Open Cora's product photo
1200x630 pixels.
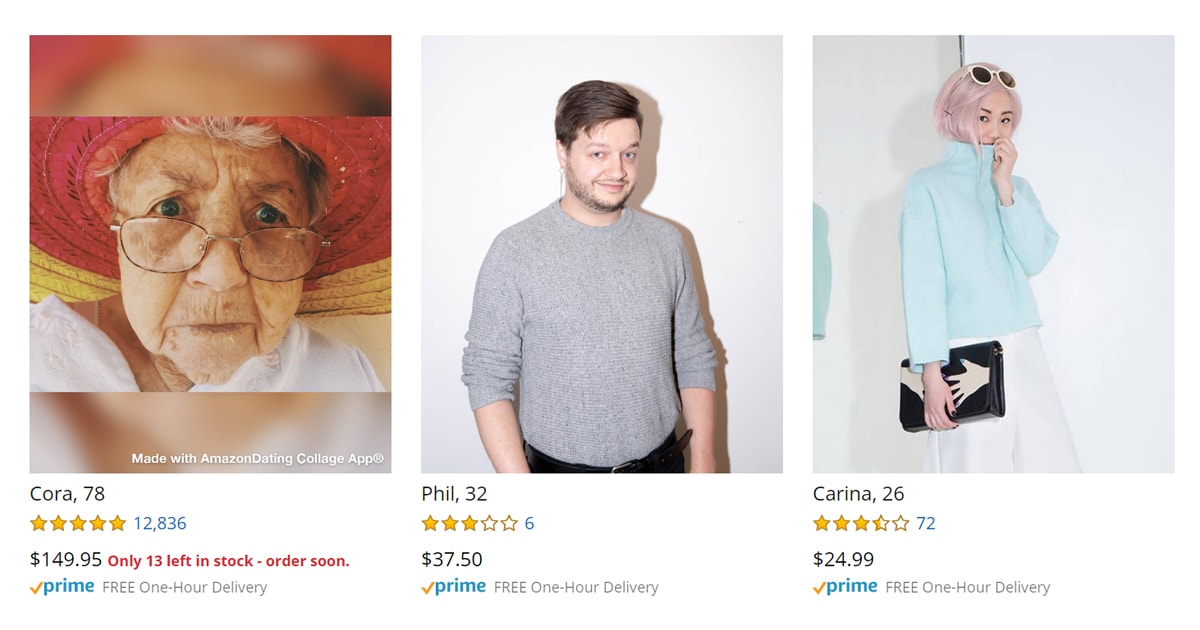(x=210, y=254)
